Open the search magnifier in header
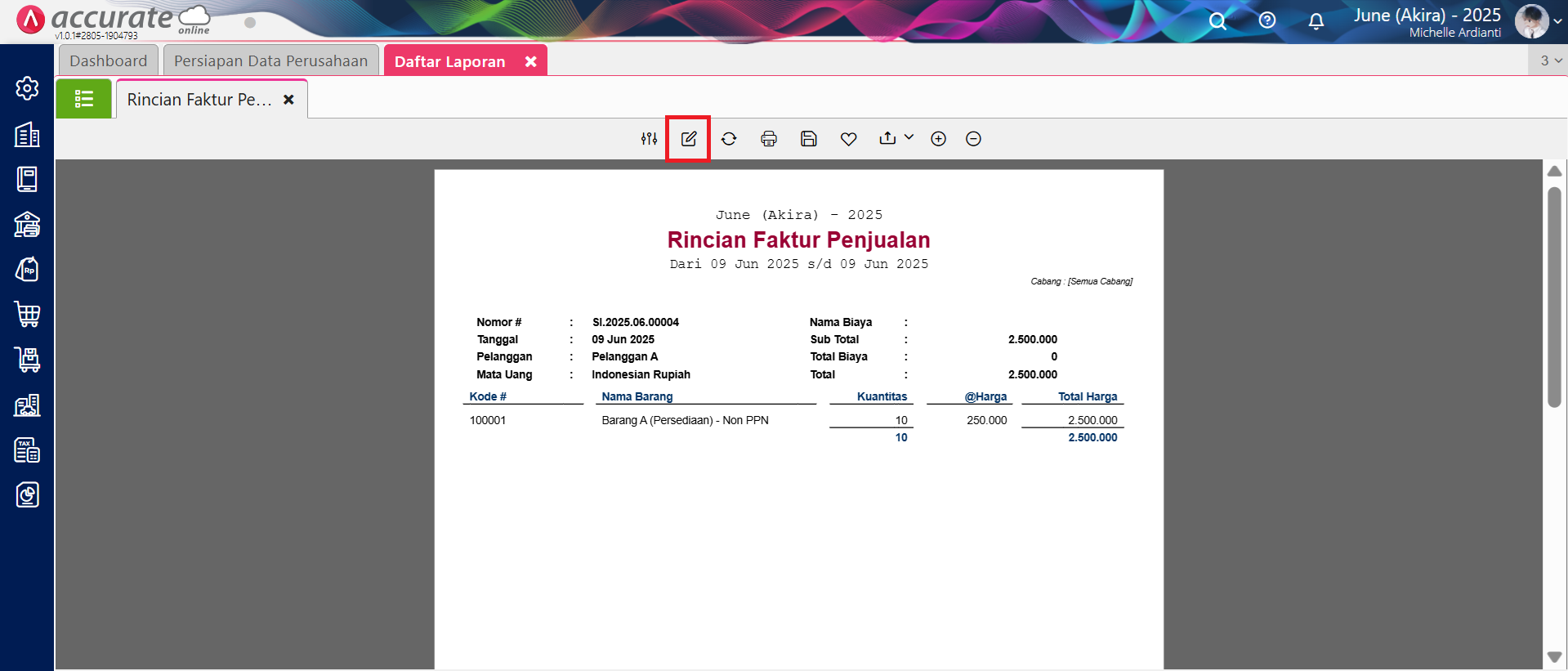Image resolution: width=1568 pixels, height=671 pixels. (x=1217, y=20)
